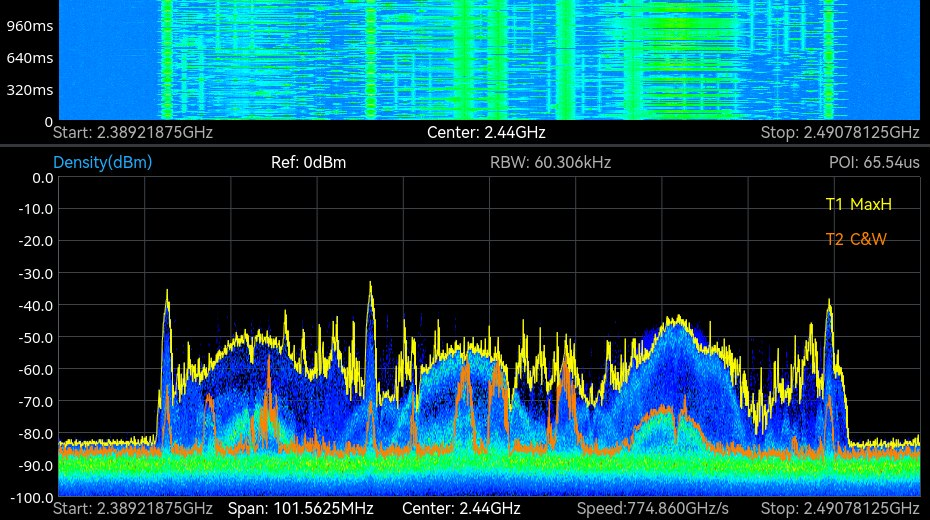Select the -100.0 dBm axis label
This screenshot has width=930, height=520.
31,497
